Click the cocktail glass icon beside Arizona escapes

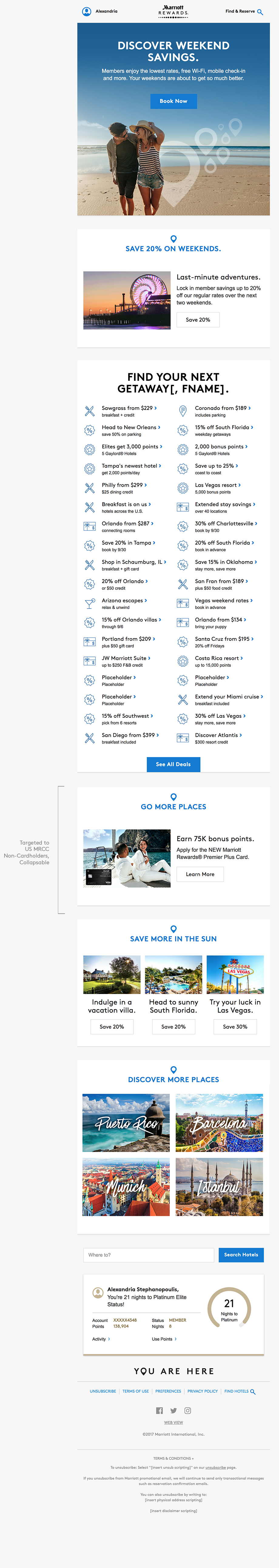click(89, 603)
